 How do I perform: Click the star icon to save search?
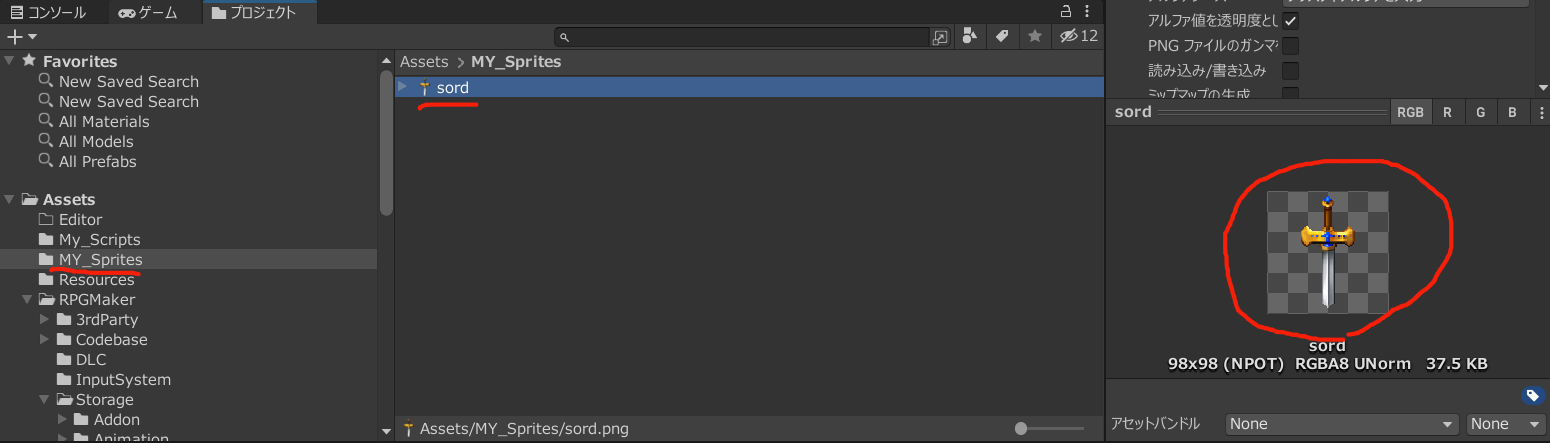(1035, 36)
